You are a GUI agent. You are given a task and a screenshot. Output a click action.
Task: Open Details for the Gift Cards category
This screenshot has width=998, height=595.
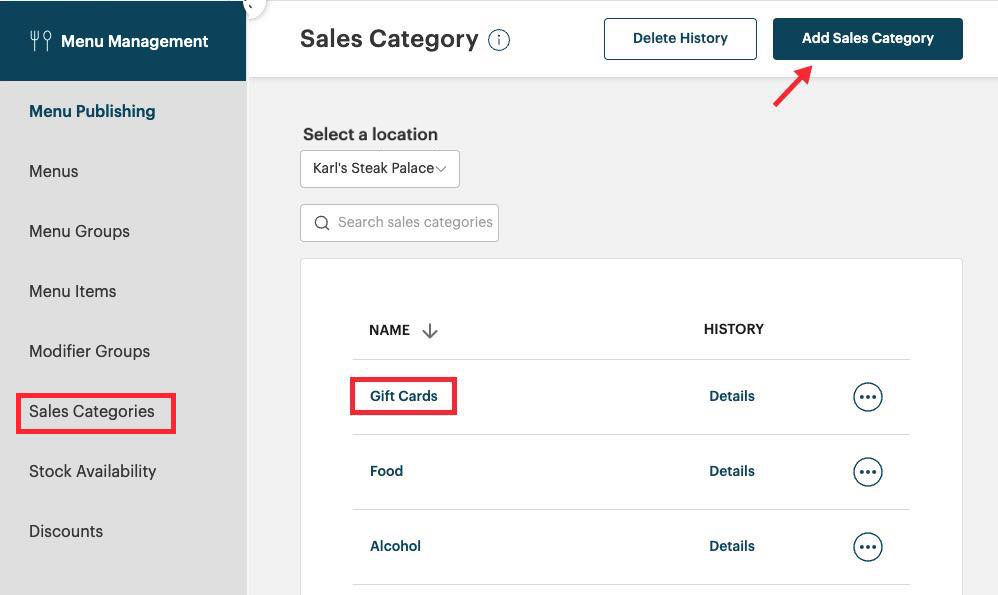pyautogui.click(x=732, y=396)
